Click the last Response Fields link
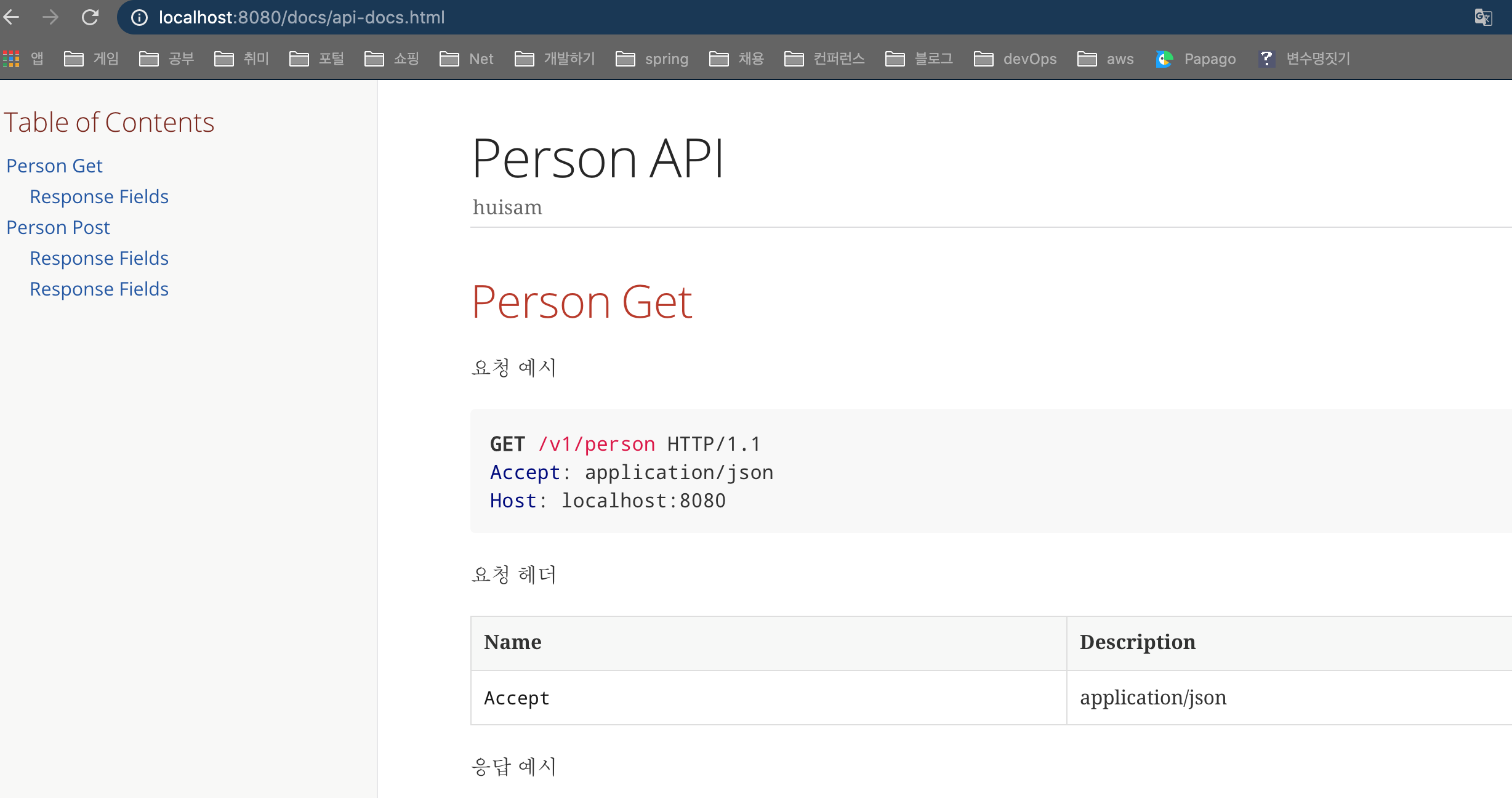This screenshot has width=1512, height=798. [x=99, y=289]
